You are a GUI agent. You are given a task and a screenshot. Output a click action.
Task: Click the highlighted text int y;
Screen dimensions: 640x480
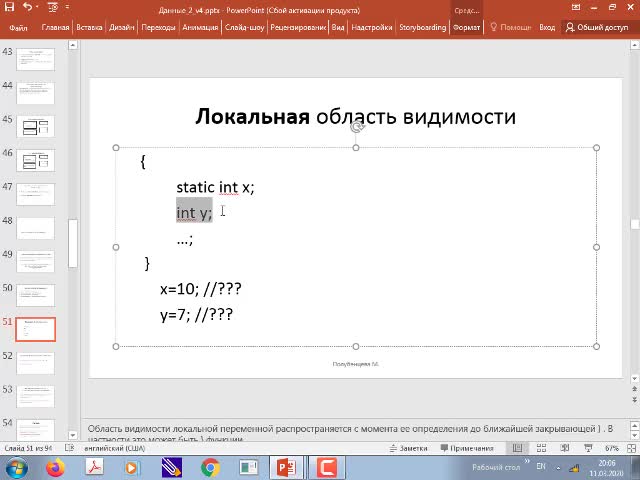coord(194,212)
